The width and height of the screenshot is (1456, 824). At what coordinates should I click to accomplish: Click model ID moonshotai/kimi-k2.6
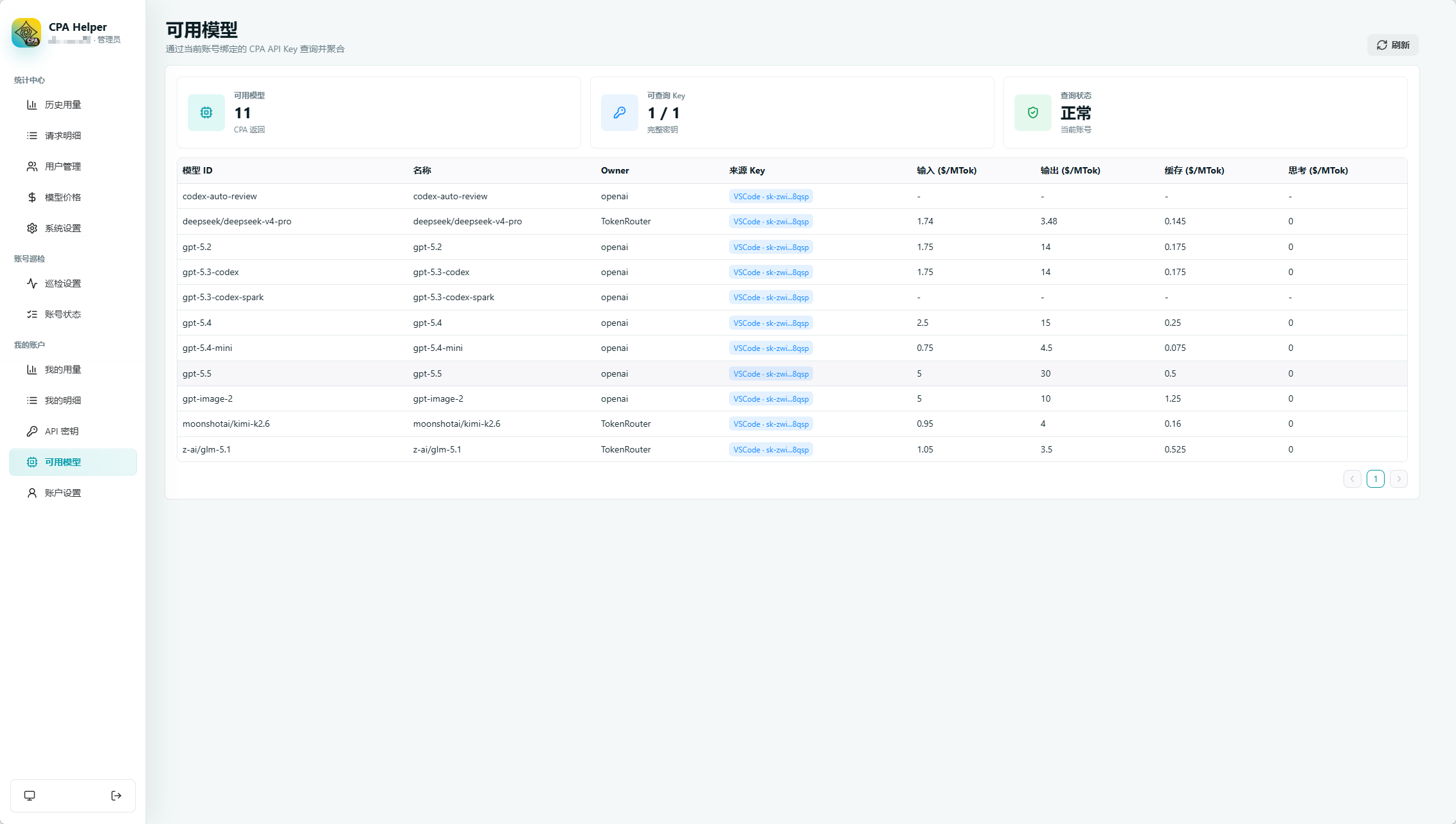pos(226,424)
